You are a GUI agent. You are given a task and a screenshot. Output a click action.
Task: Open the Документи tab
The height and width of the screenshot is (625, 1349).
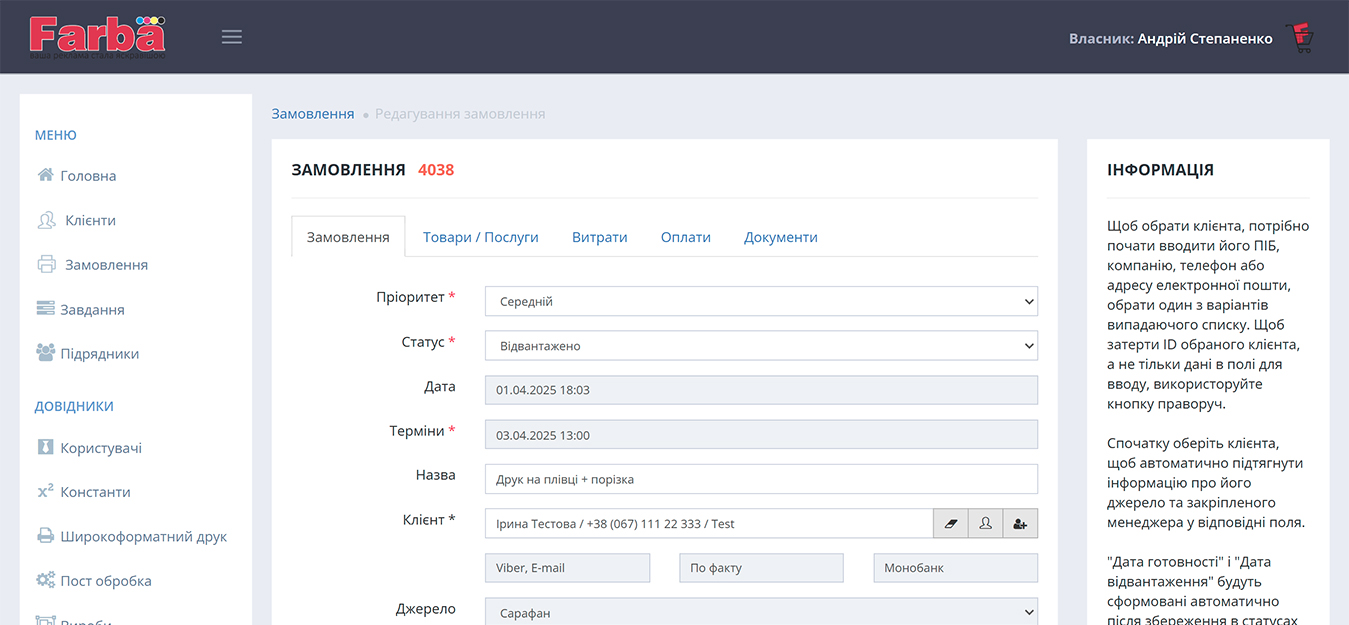tap(780, 237)
